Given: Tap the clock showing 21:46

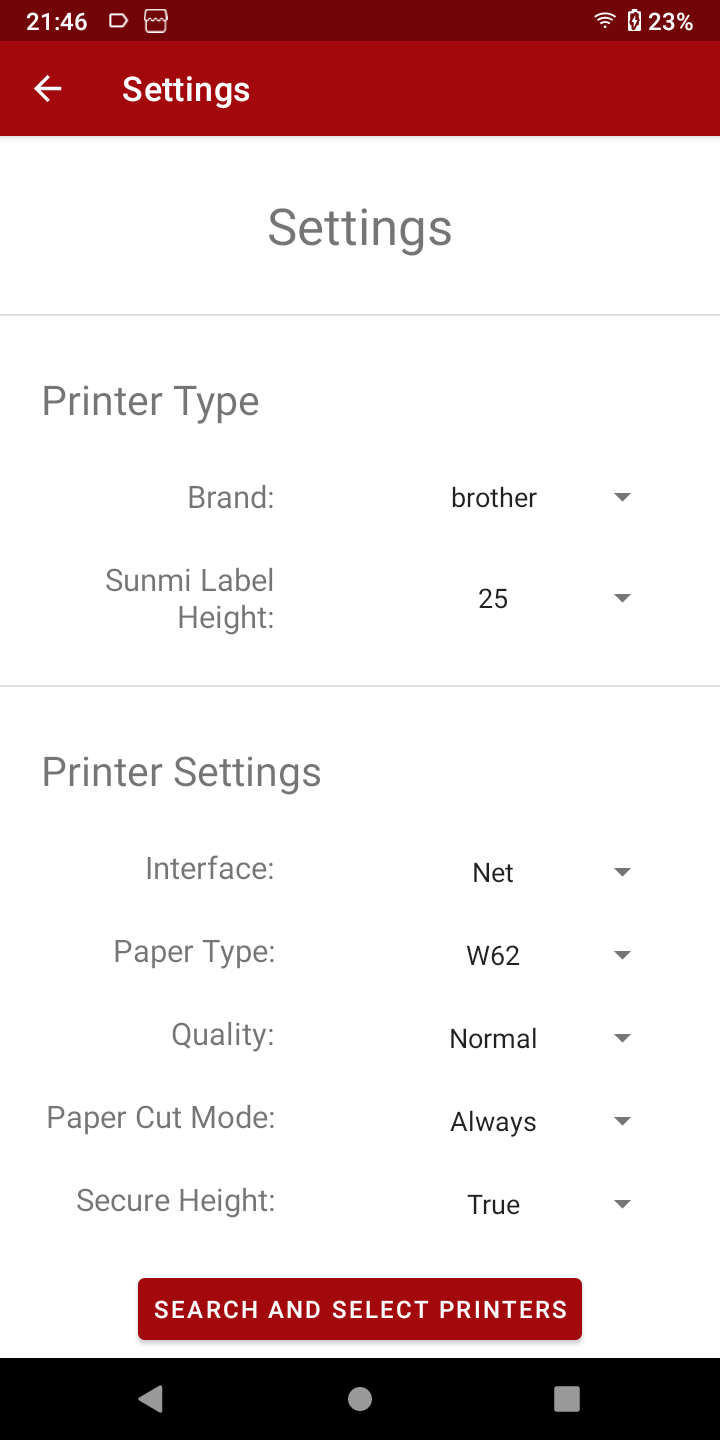Looking at the screenshot, I should click(x=57, y=21).
